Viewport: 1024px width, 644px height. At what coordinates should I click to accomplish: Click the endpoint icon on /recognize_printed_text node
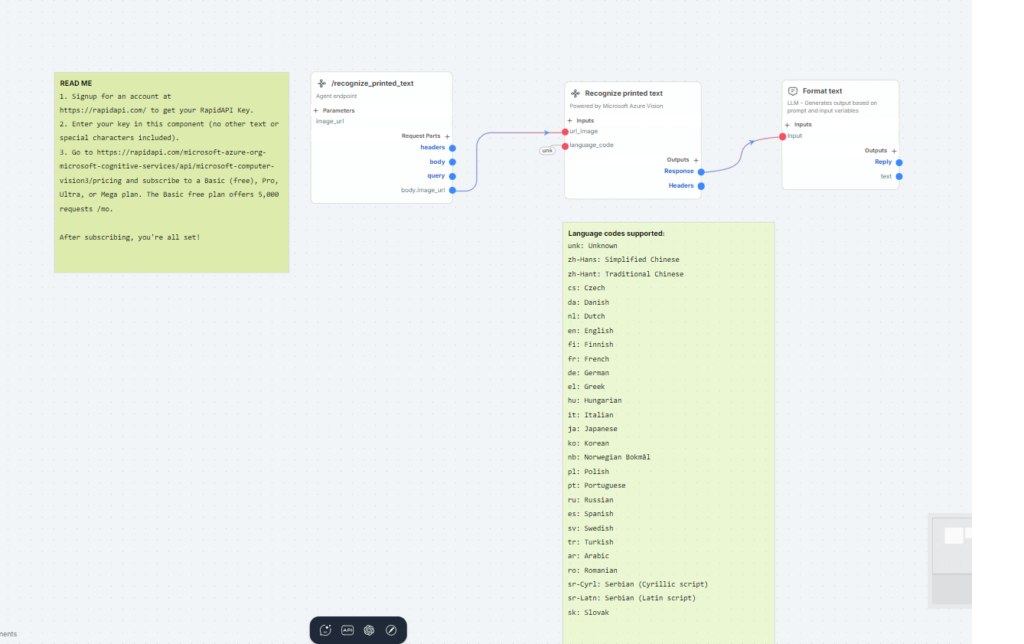(321, 84)
